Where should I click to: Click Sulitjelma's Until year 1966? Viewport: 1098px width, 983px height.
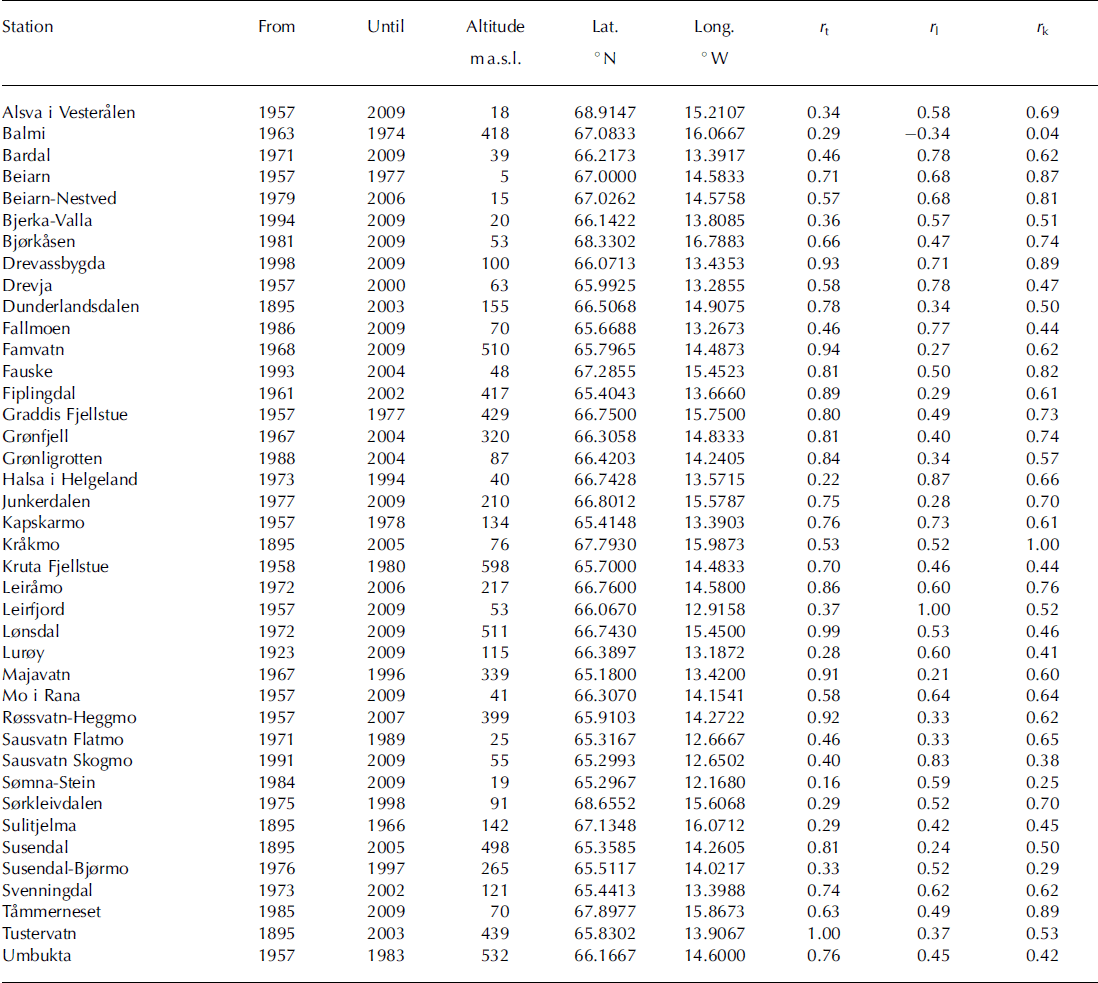pos(386,826)
